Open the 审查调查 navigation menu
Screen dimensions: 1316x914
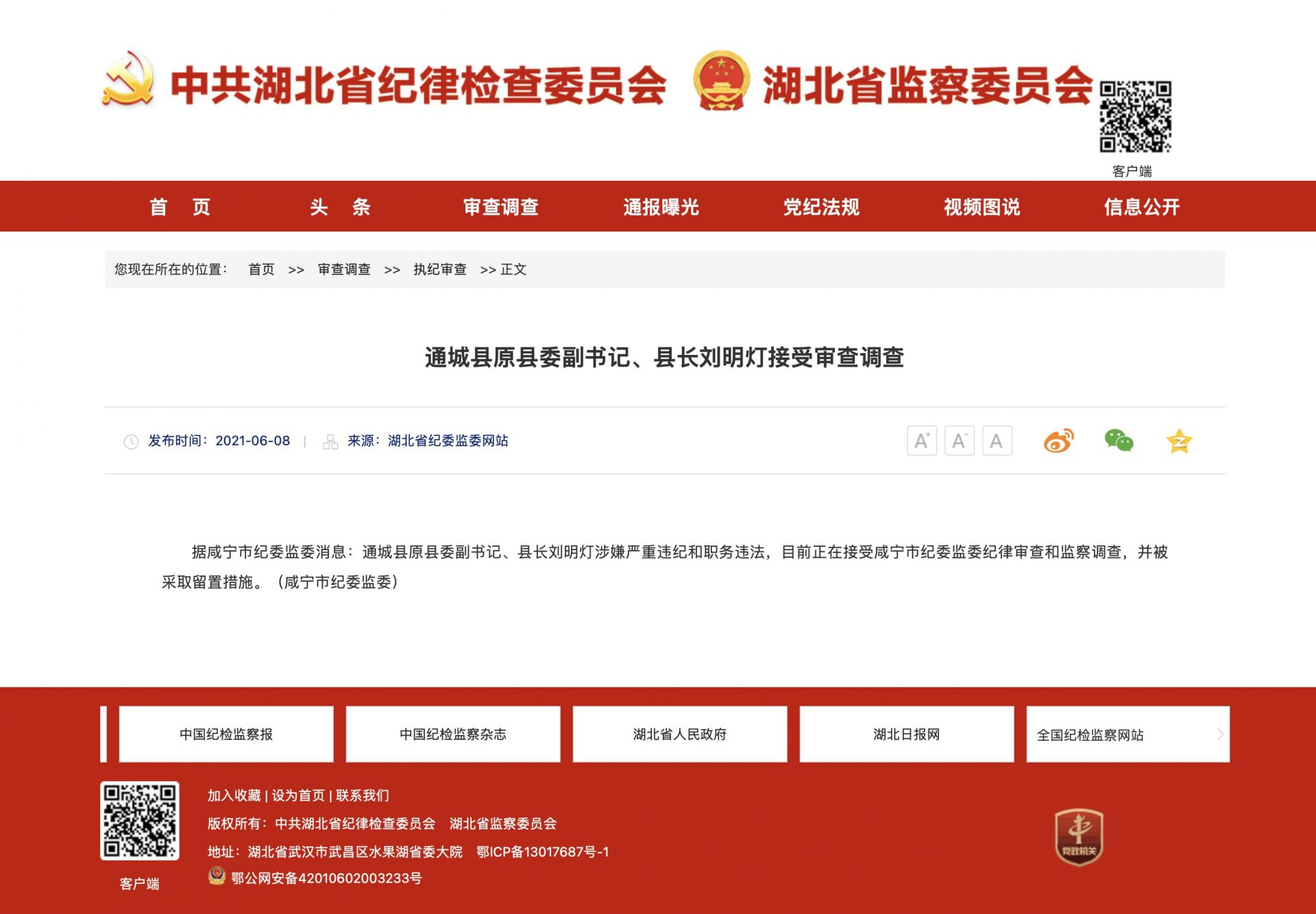[500, 207]
